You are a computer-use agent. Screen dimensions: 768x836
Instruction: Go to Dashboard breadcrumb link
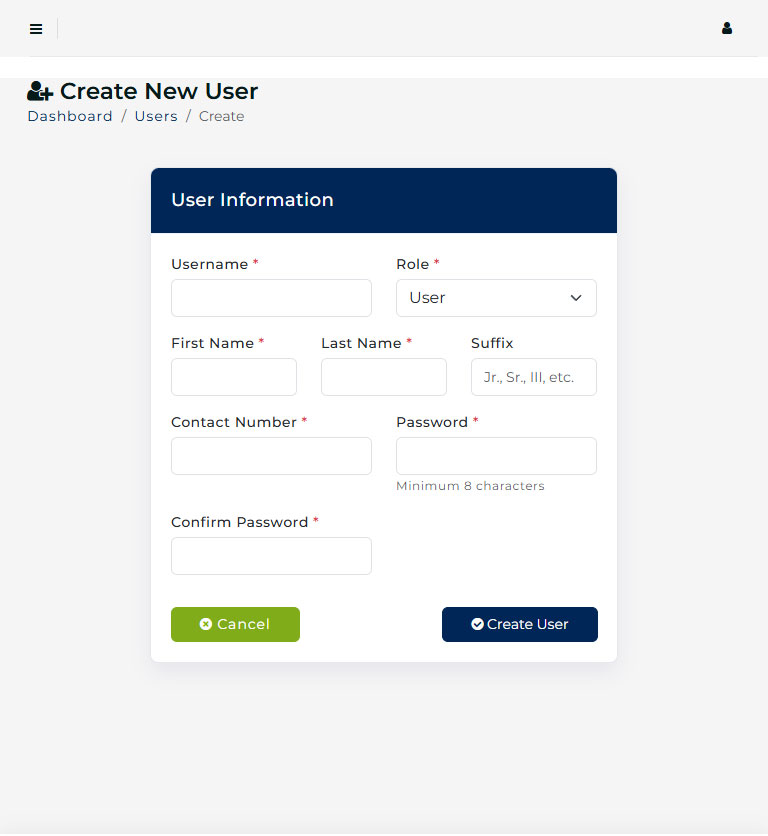click(70, 116)
